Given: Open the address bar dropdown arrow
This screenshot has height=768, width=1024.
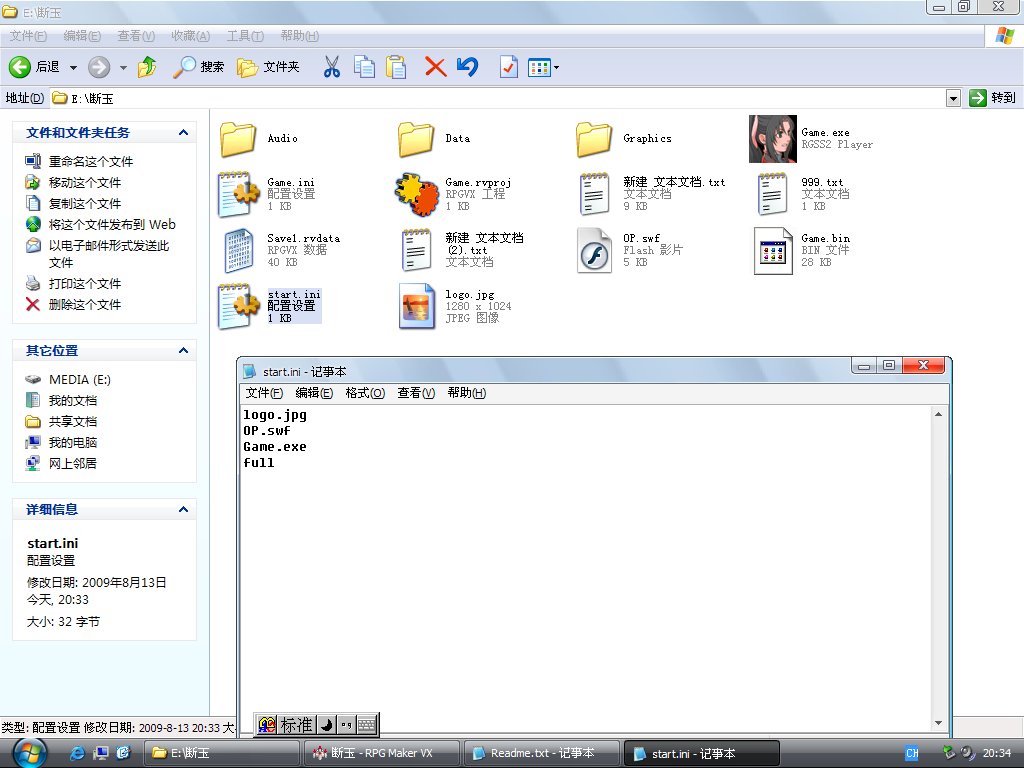Looking at the screenshot, I should coord(953,99).
